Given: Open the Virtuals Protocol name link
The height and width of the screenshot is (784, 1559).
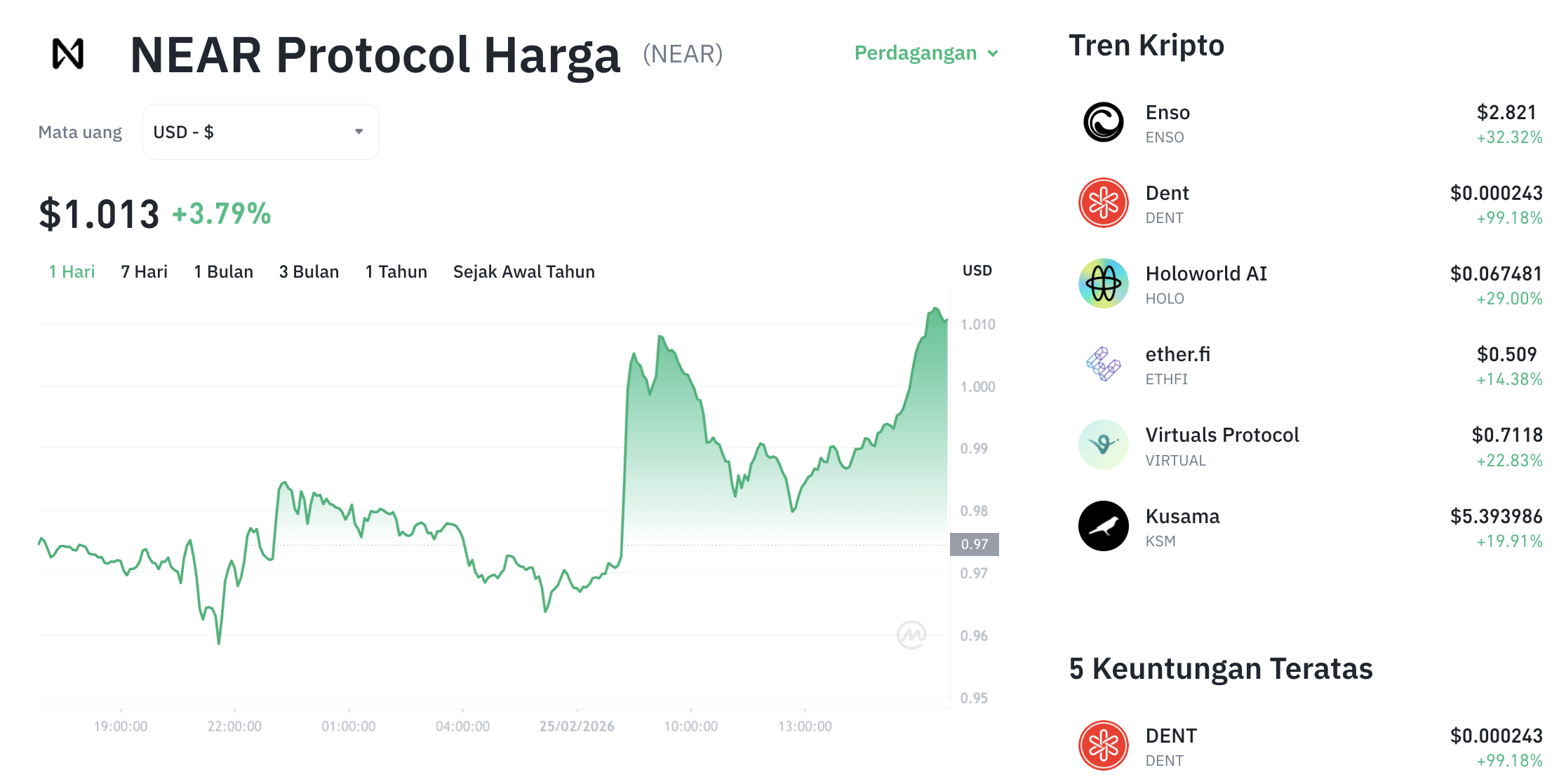Looking at the screenshot, I should 1222,435.
